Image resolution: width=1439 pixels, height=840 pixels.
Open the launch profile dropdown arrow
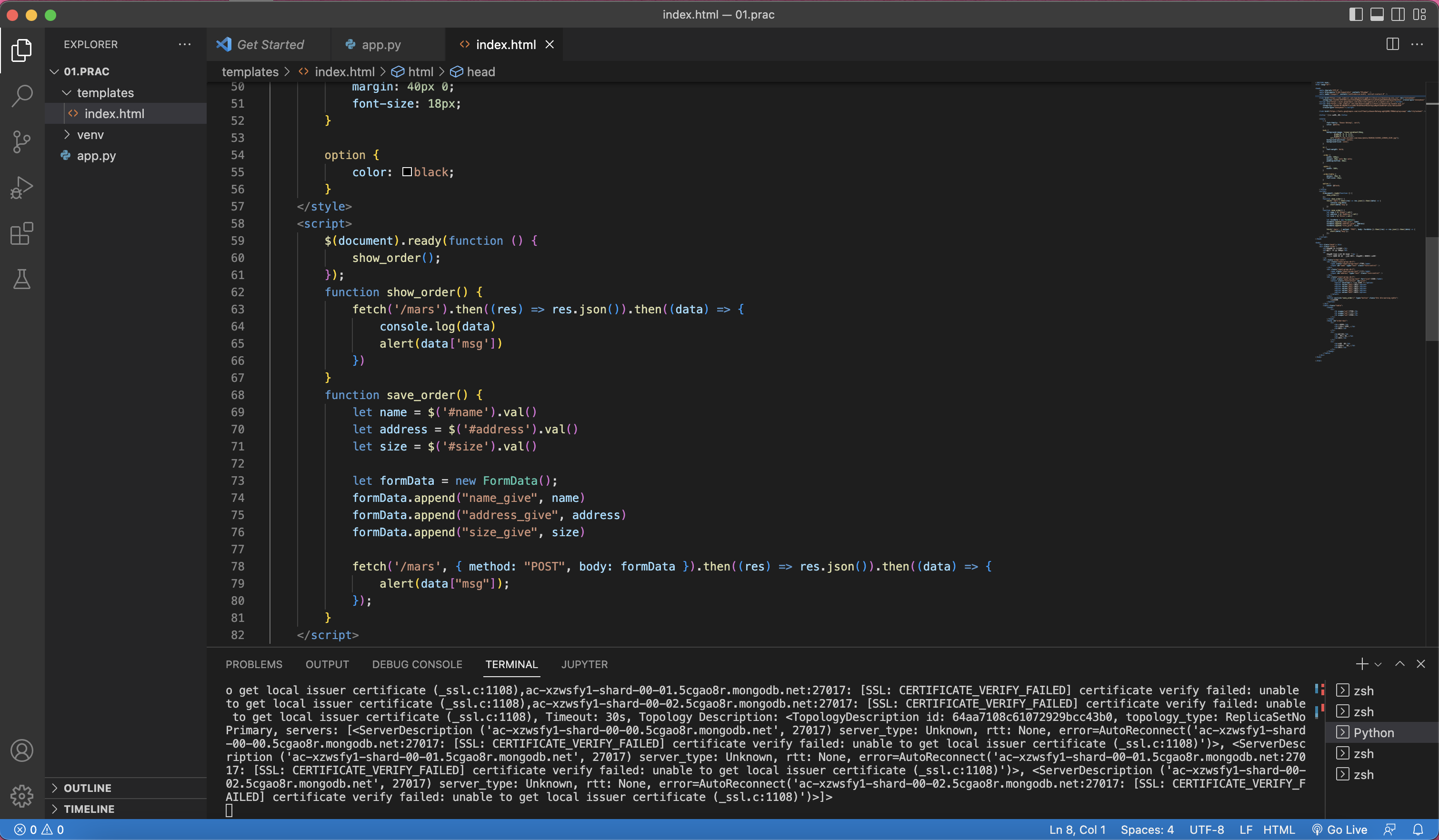(1378, 665)
